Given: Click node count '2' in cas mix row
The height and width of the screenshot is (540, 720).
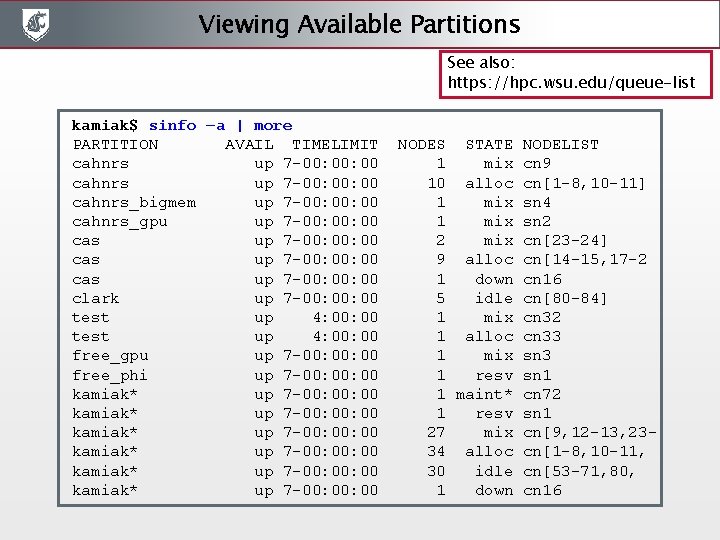Looking at the screenshot, I should [441, 241].
